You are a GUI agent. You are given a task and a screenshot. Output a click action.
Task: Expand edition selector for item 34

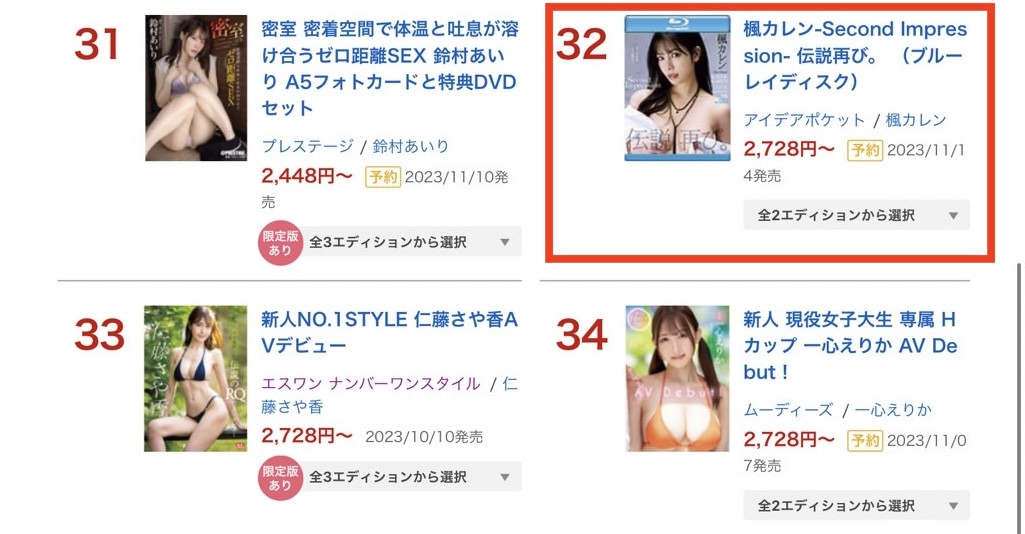[x=856, y=505]
